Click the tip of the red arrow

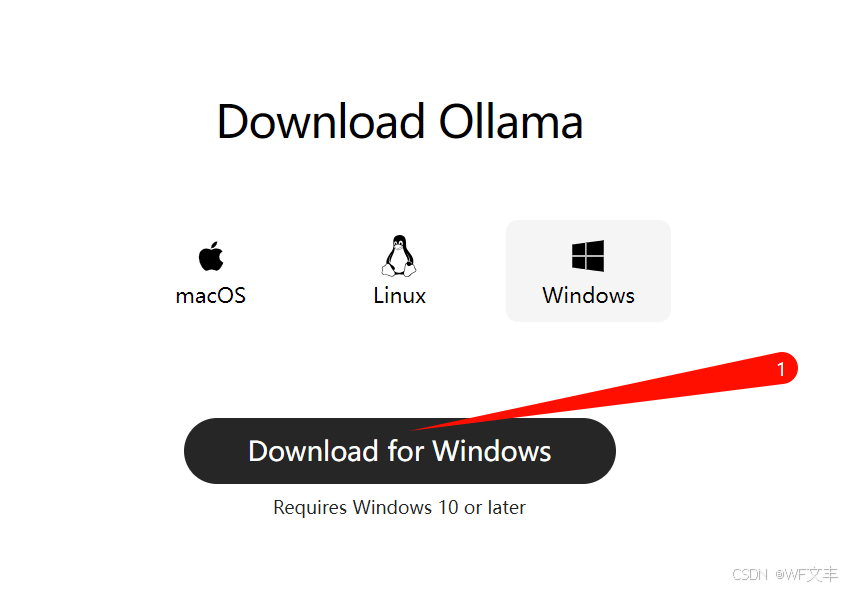click(x=414, y=430)
